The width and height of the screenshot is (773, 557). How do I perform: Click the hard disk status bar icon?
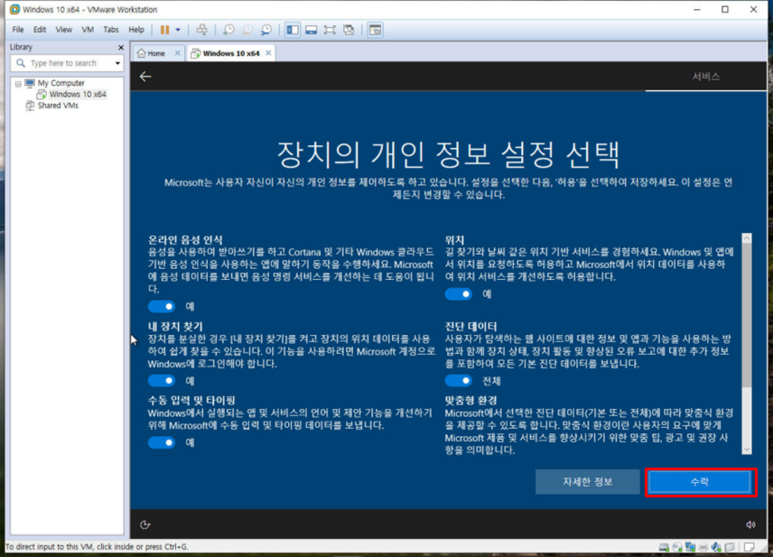[x=664, y=547]
